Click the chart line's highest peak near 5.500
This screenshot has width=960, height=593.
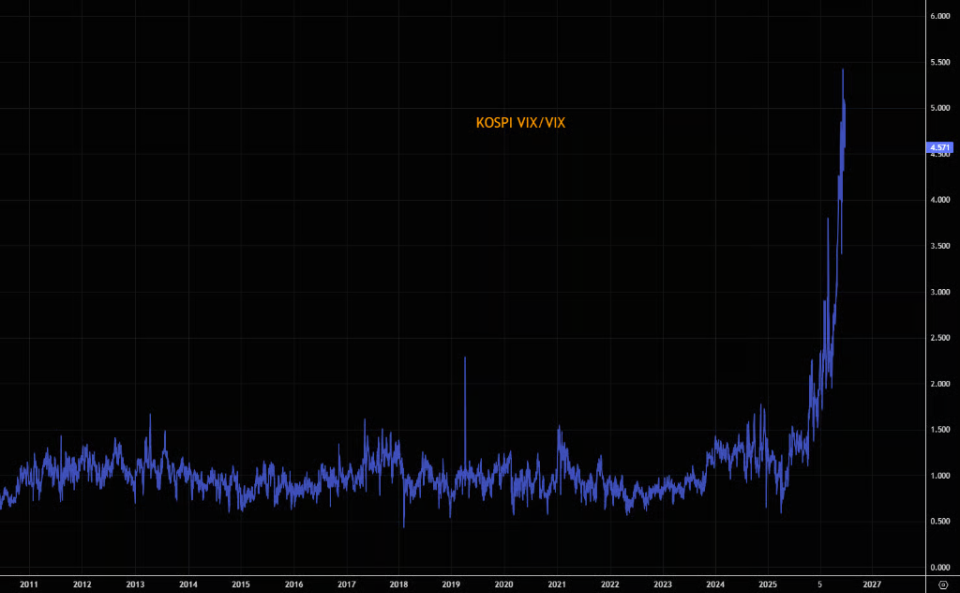843,70
